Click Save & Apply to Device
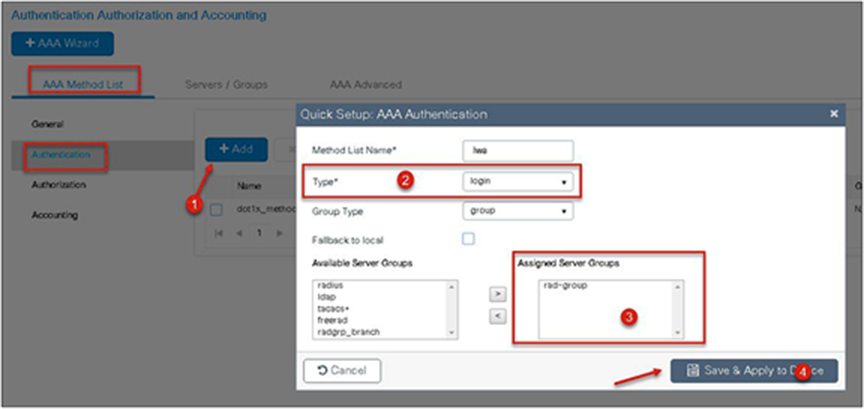The width and height of the screenshot is (864, 409). [754, 371]
